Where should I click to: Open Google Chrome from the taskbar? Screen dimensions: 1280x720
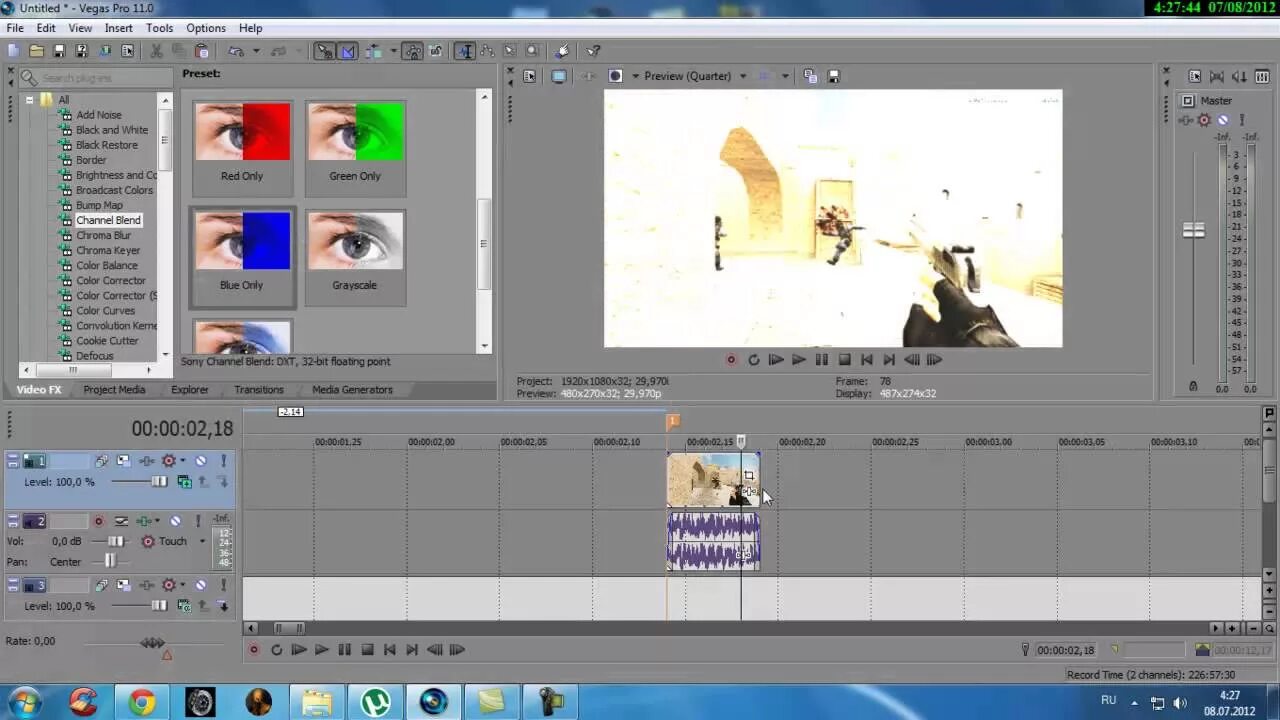pyautogui.click(x=141, y=702)
